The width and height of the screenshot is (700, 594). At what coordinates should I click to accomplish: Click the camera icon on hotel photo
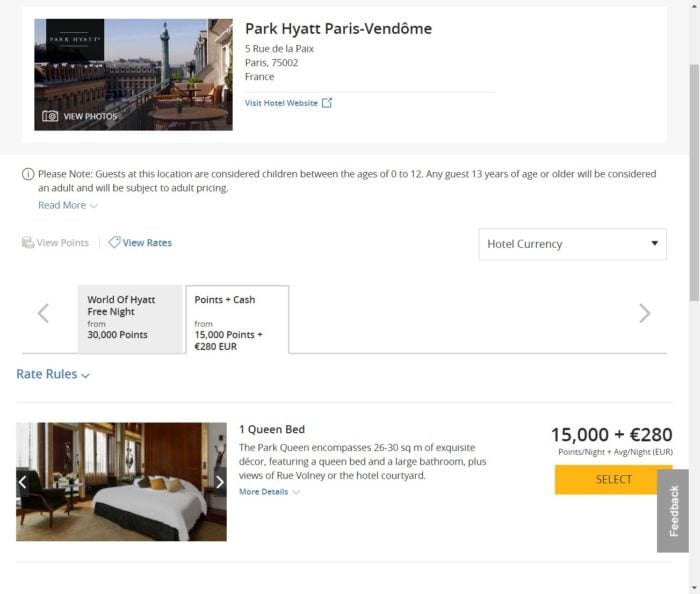(50, 116)
